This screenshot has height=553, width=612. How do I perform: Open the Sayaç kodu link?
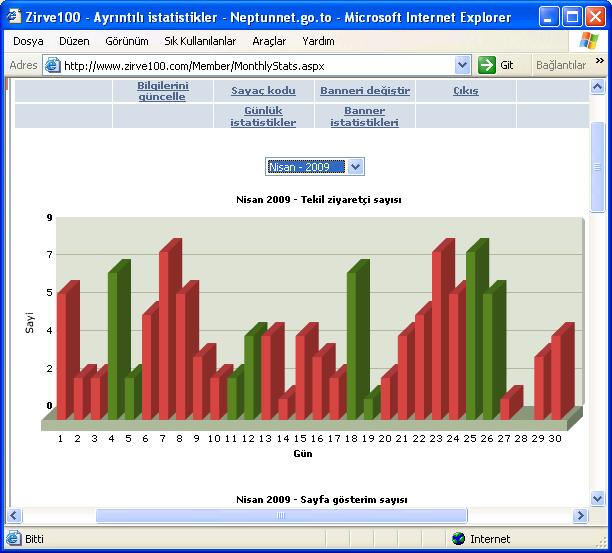point(263,91)
